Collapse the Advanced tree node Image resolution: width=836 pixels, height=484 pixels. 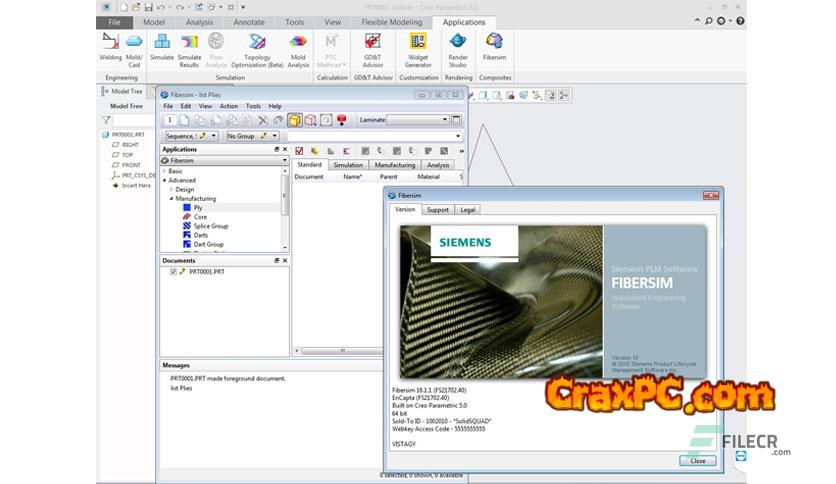[x=165, y=180]
